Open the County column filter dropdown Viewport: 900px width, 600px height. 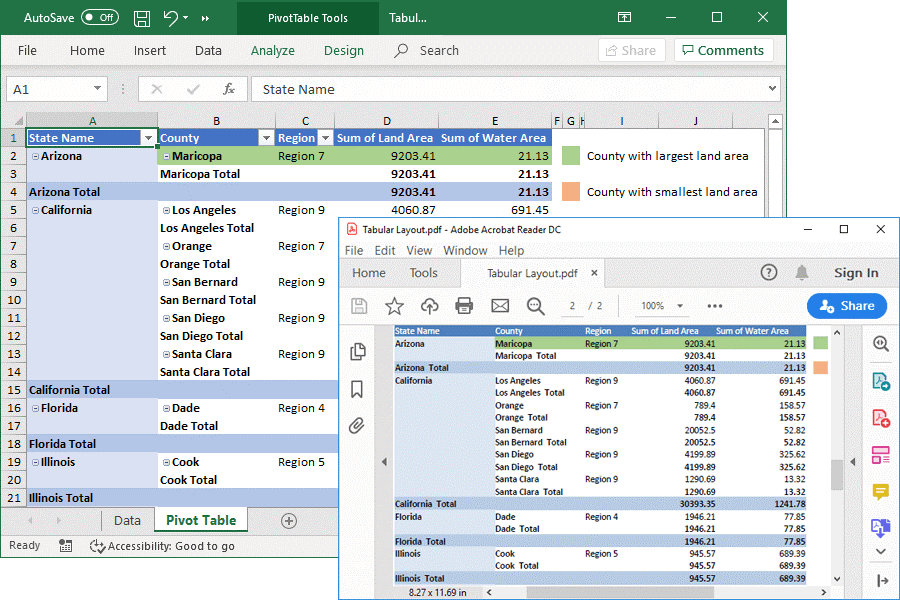(265, 138)
